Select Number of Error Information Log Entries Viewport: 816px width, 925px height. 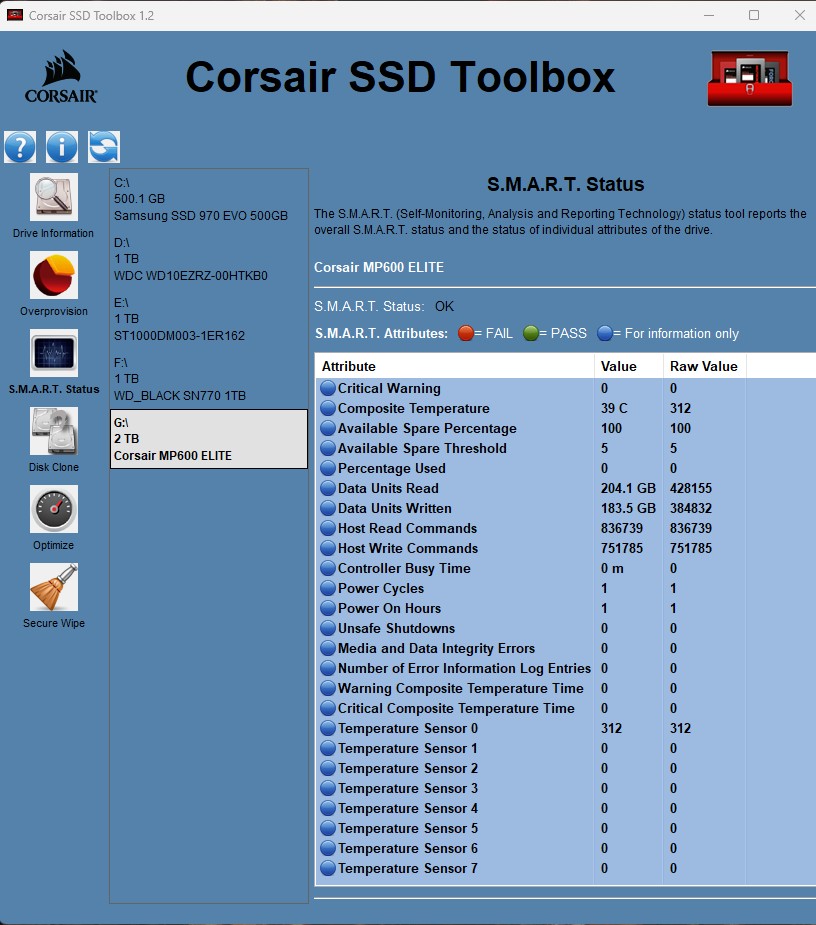point(565,668)
